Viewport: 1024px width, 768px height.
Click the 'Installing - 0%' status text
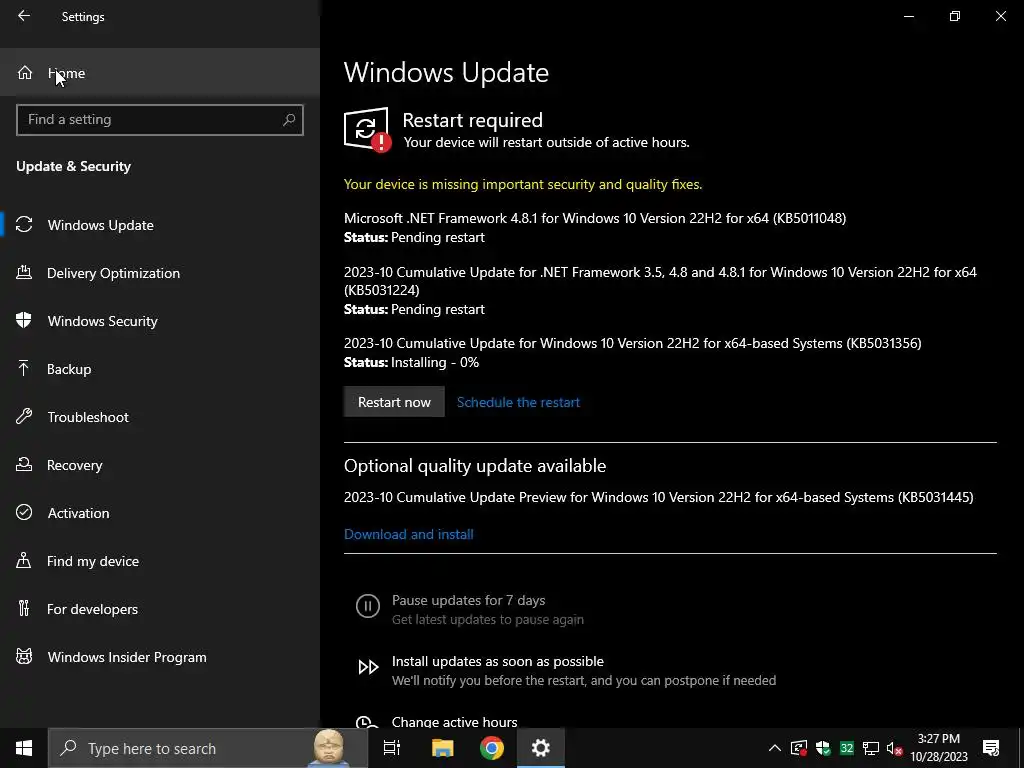click(435, 362)
